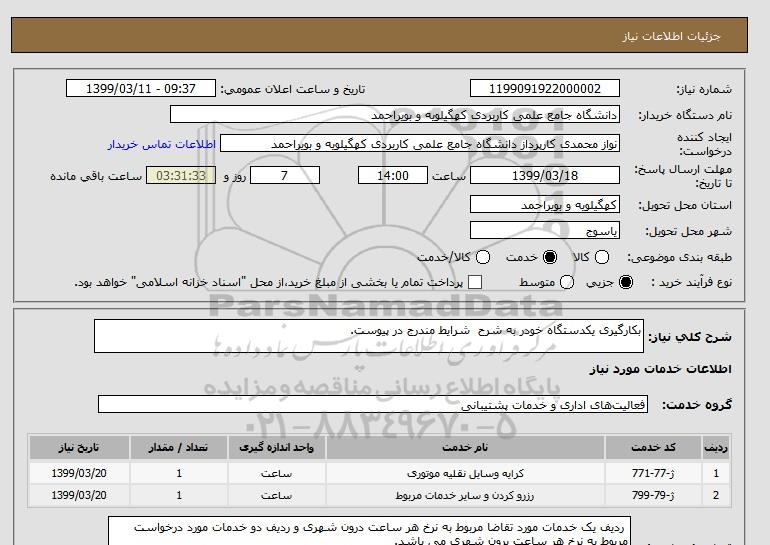This screenshot has height=545, width=770.
Task: Select the خدمت radio button
Action: pyautogui.click(x=550, y=257)
